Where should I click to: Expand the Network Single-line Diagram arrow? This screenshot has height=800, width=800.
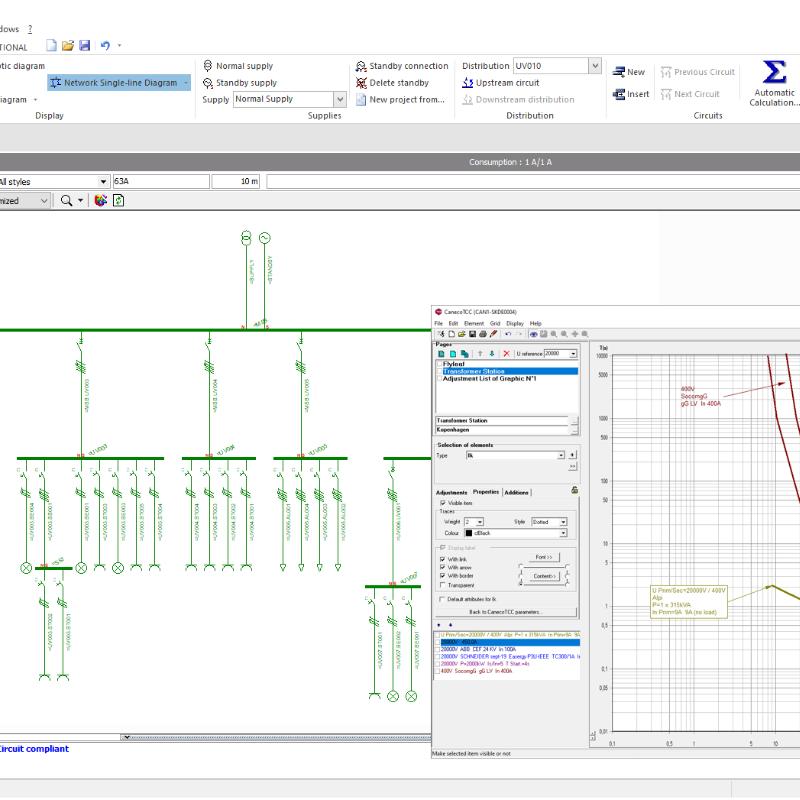tap(186, 83)
